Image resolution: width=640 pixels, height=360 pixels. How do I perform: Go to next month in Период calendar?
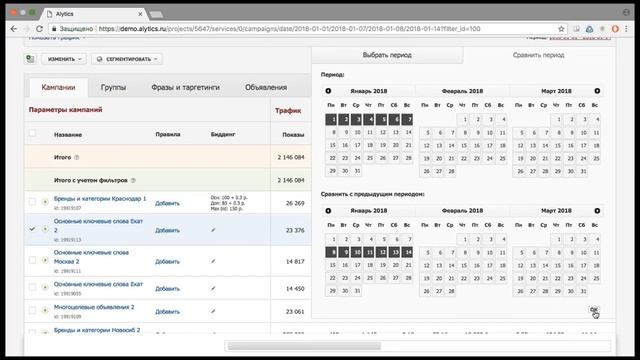click(x=597, y=91)
